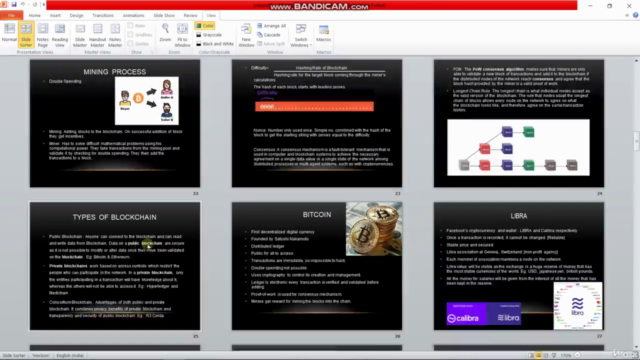
Task: Select the Libra slide thumbnail
Action: click(519, 266)
